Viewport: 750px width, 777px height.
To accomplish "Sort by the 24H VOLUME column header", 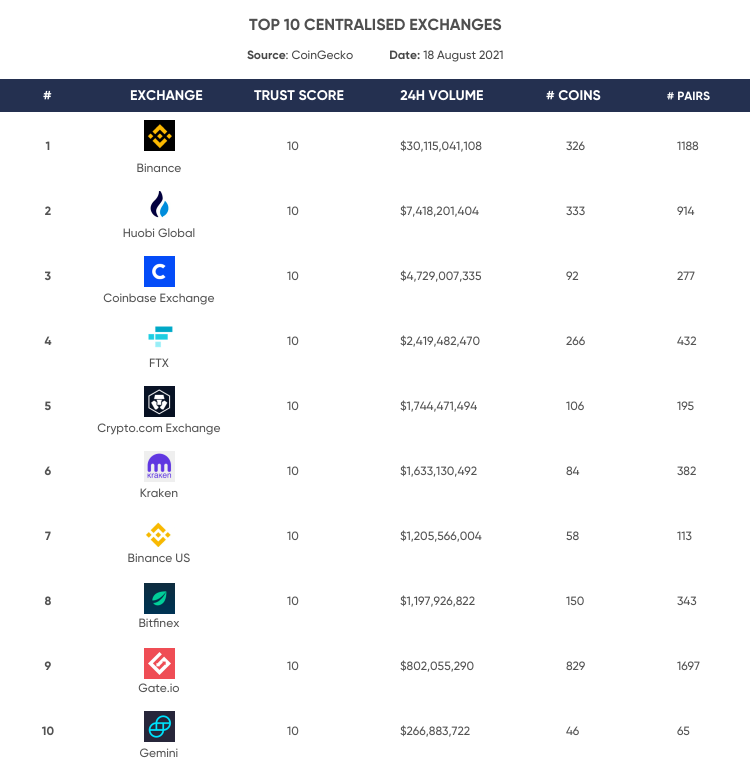I will click(x=441, y=95).
